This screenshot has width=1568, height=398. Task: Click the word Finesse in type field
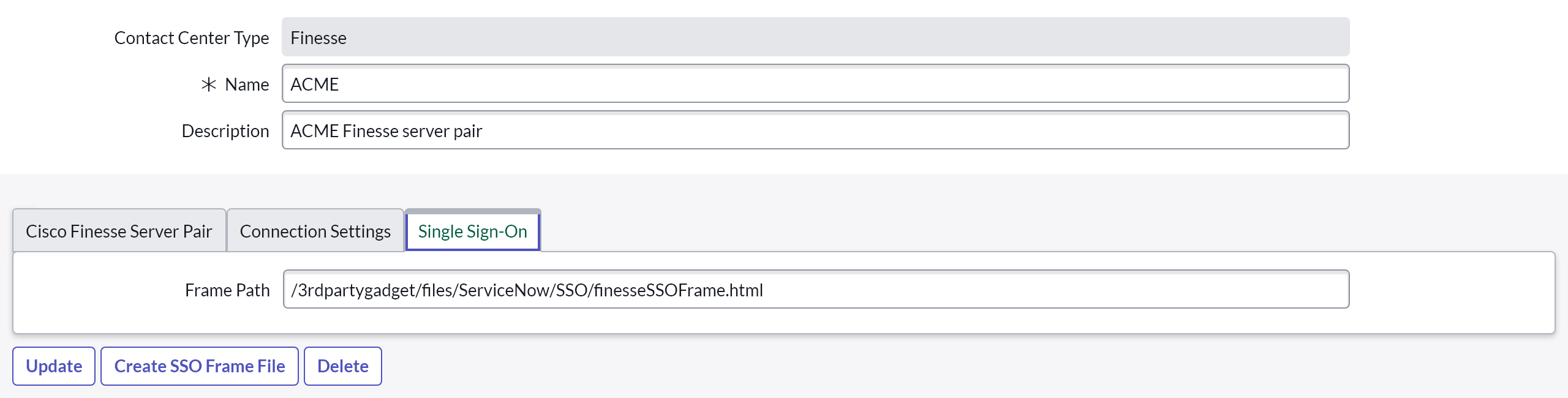coord(318,38)
